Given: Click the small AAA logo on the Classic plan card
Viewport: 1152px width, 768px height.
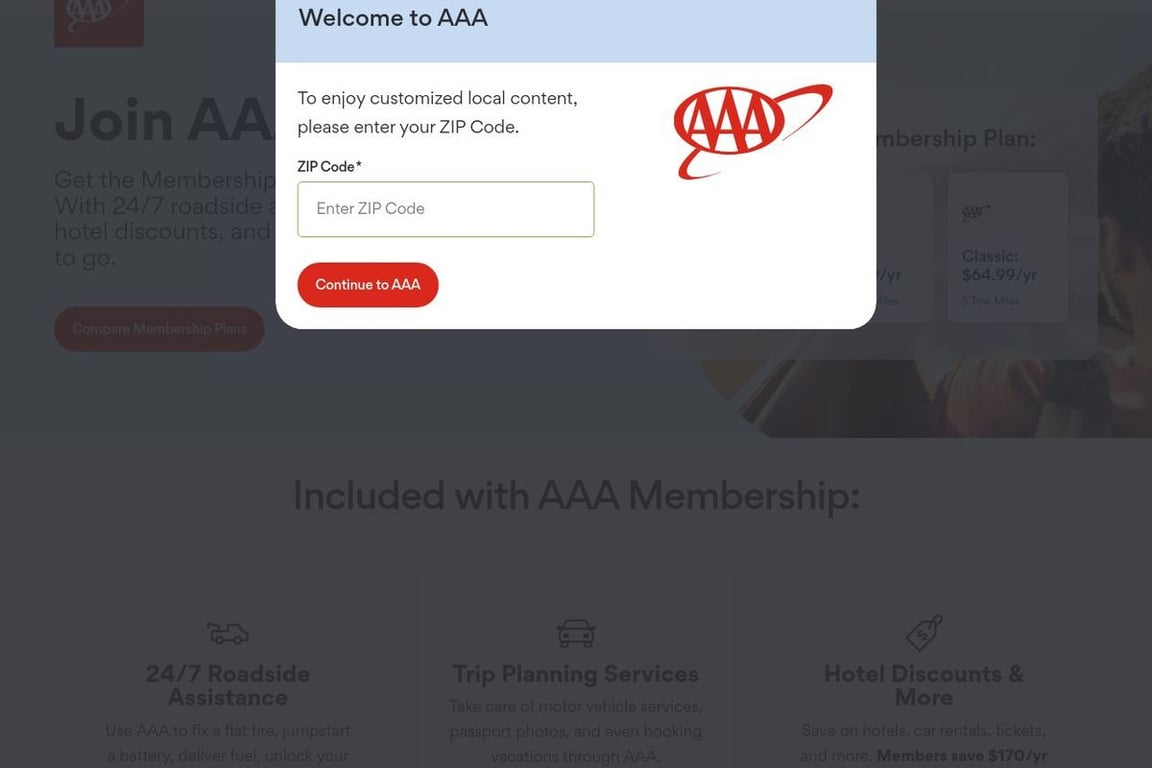Looking at the screenshot, I should (975, 211).
